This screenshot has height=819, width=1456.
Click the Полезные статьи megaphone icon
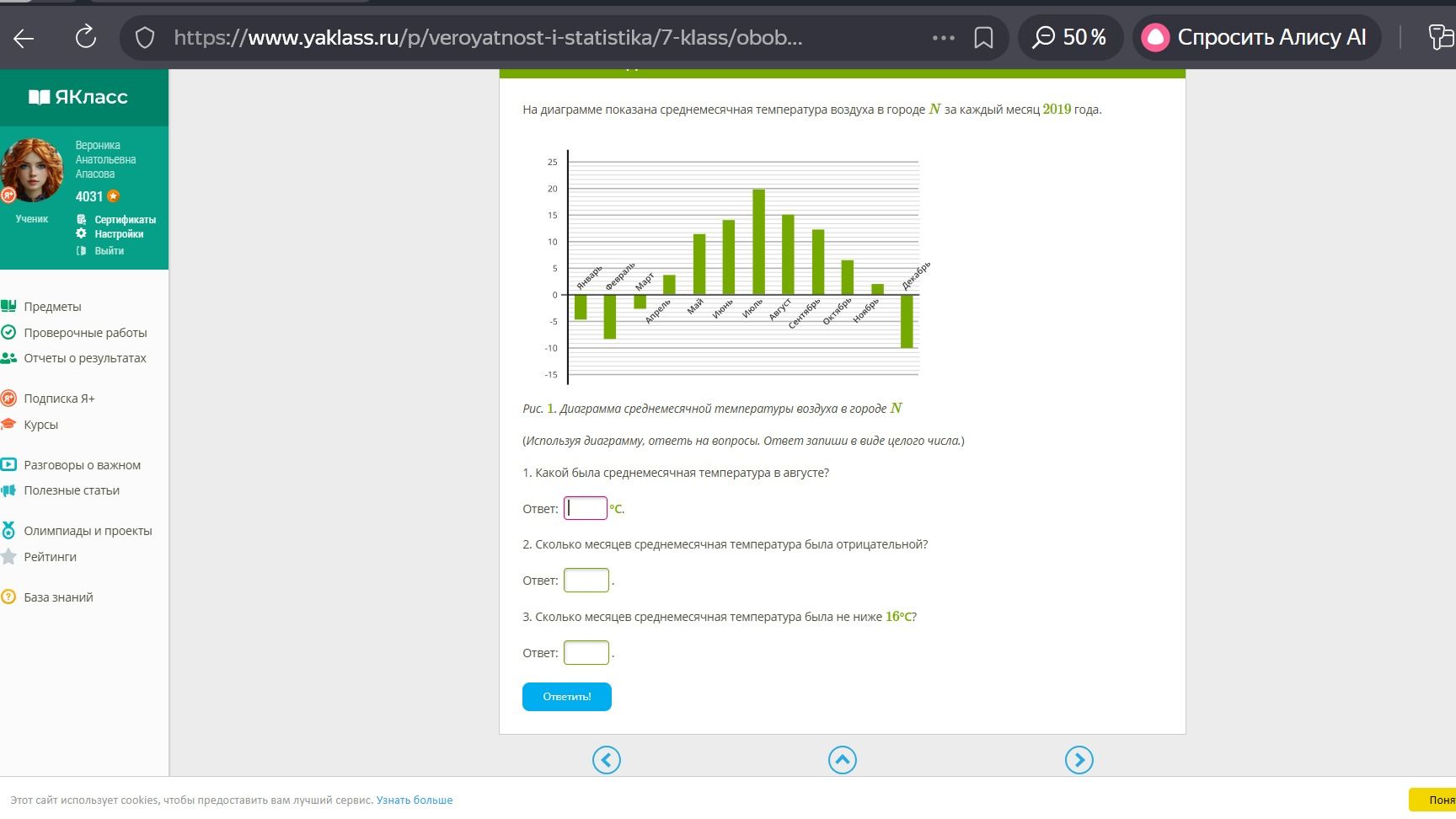8,490
